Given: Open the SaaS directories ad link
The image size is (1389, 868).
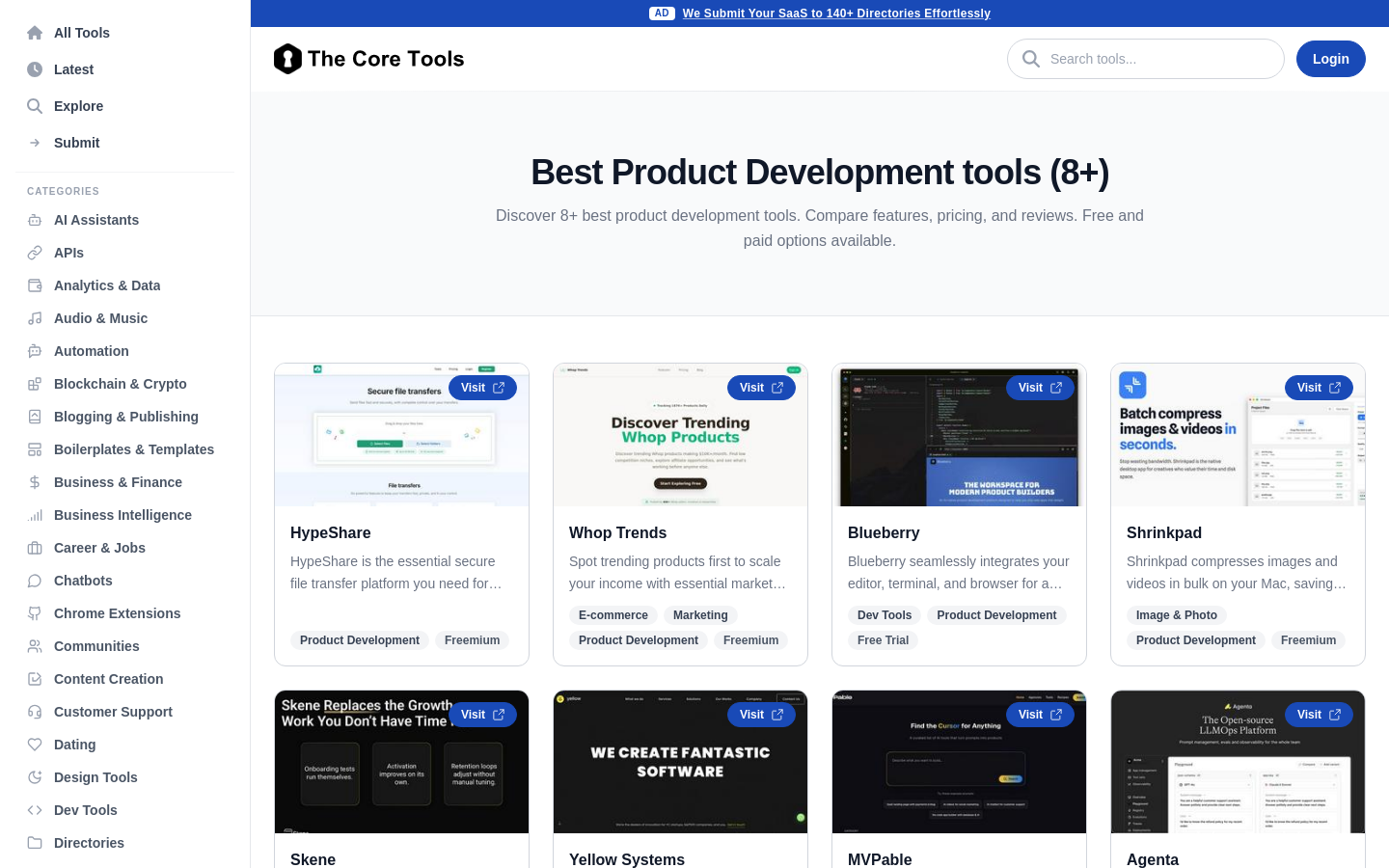Looking at the screenshot, I should [836, 14].
